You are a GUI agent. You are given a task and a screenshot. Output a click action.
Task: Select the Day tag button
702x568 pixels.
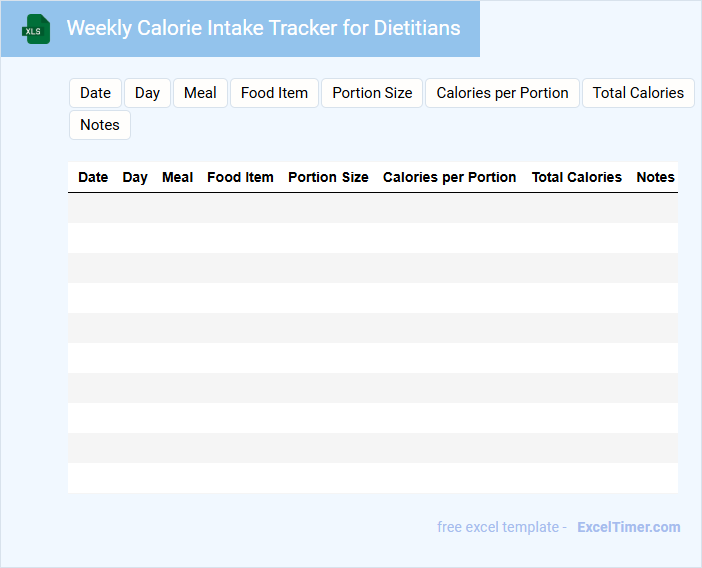(147, 93)
